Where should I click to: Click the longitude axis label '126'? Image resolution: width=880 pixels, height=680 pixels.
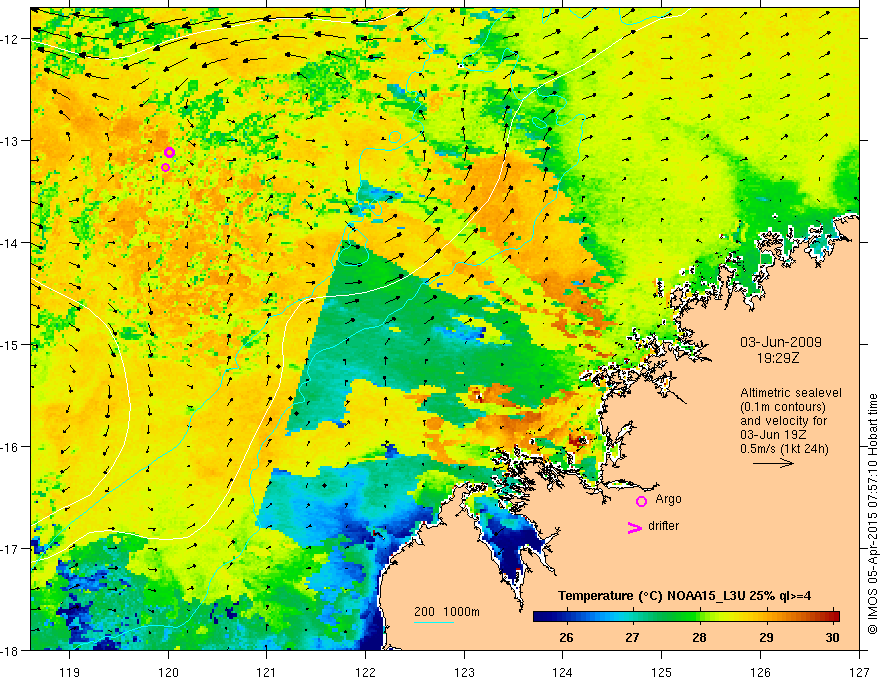[760, 672]
